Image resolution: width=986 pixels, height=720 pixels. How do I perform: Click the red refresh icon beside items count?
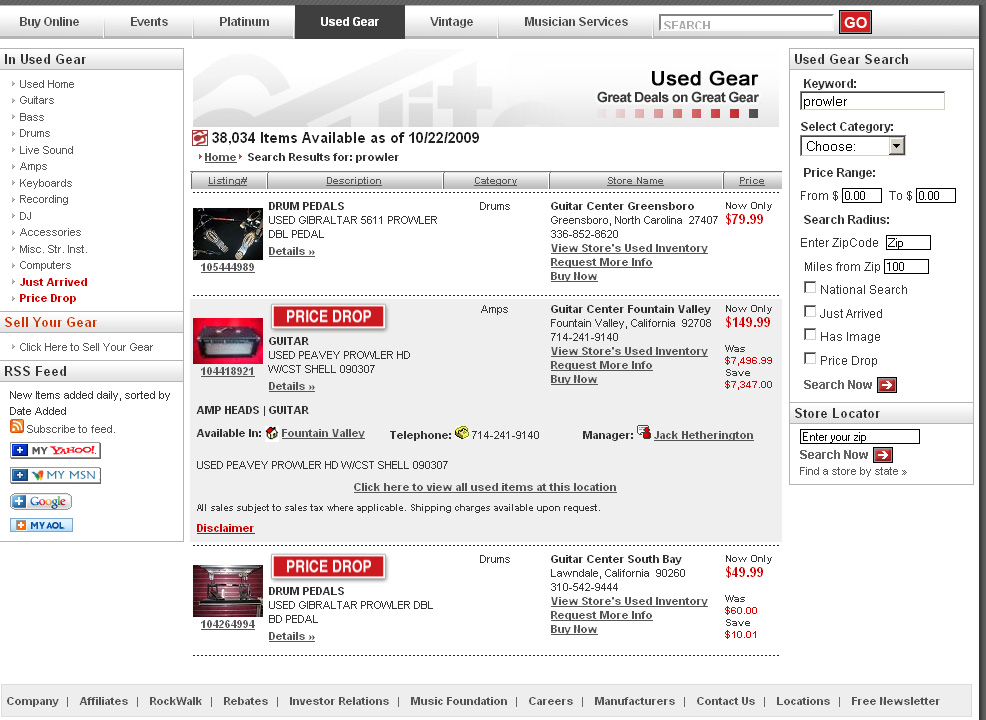(199, 138)
